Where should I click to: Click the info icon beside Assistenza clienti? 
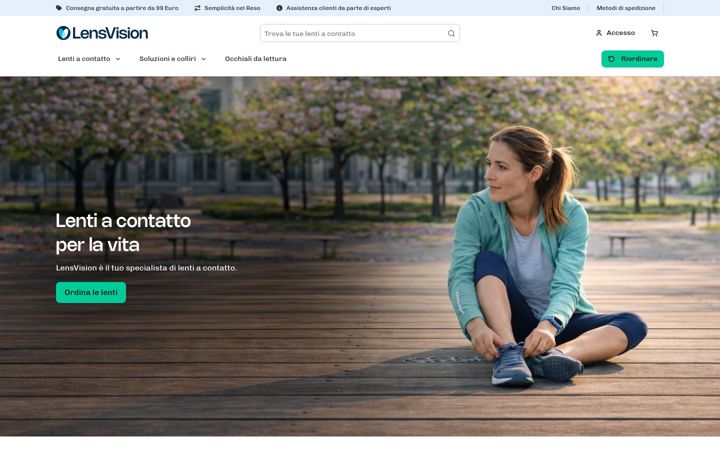point(279,8)
